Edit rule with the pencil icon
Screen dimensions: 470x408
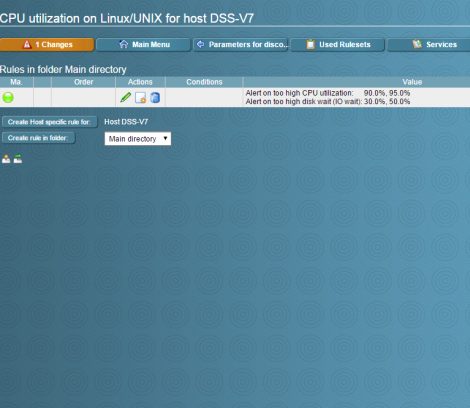(126, 97)
